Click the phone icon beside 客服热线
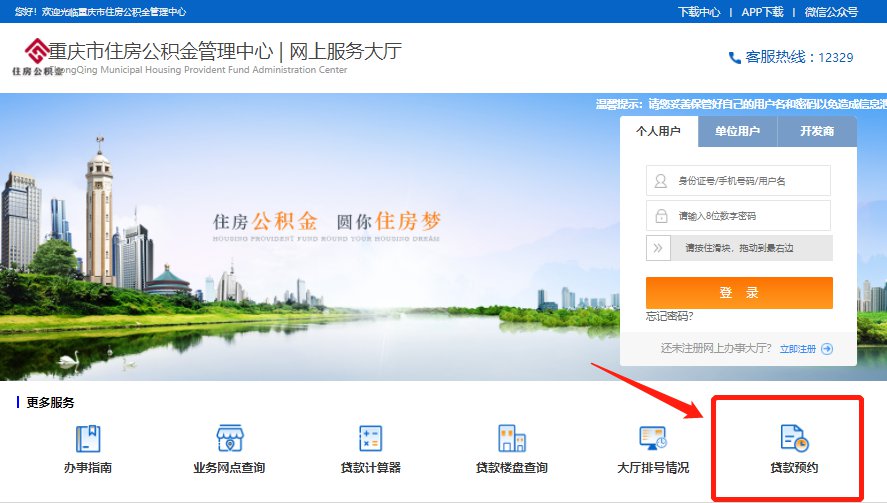 734,57
